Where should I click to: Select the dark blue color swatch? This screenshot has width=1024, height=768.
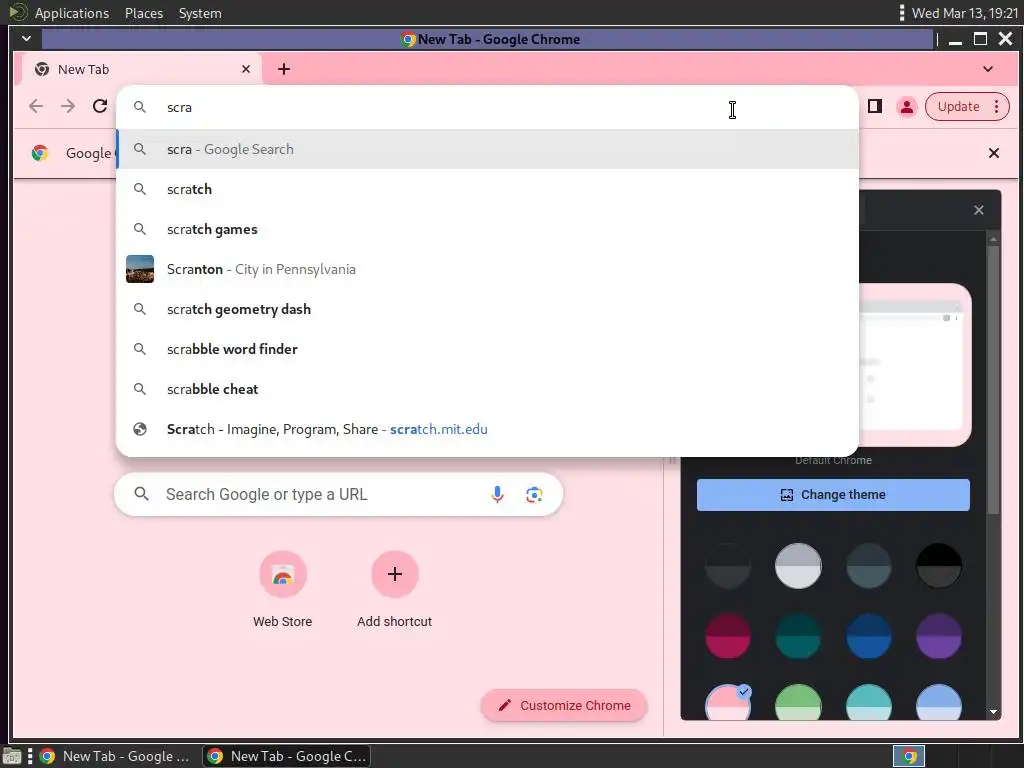click(x=868, y=636)
